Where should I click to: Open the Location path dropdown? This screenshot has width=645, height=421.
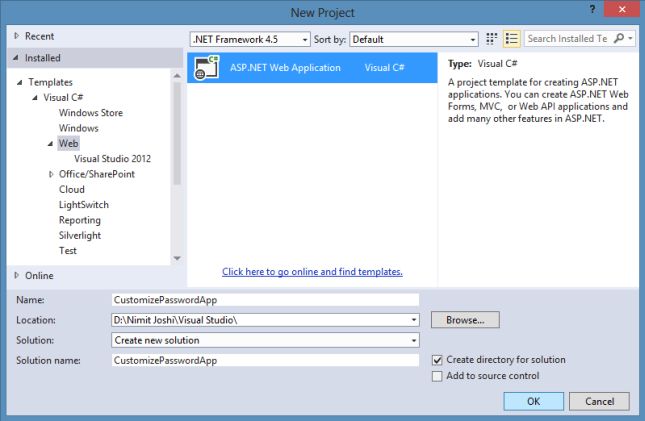(x=414, y=320)
